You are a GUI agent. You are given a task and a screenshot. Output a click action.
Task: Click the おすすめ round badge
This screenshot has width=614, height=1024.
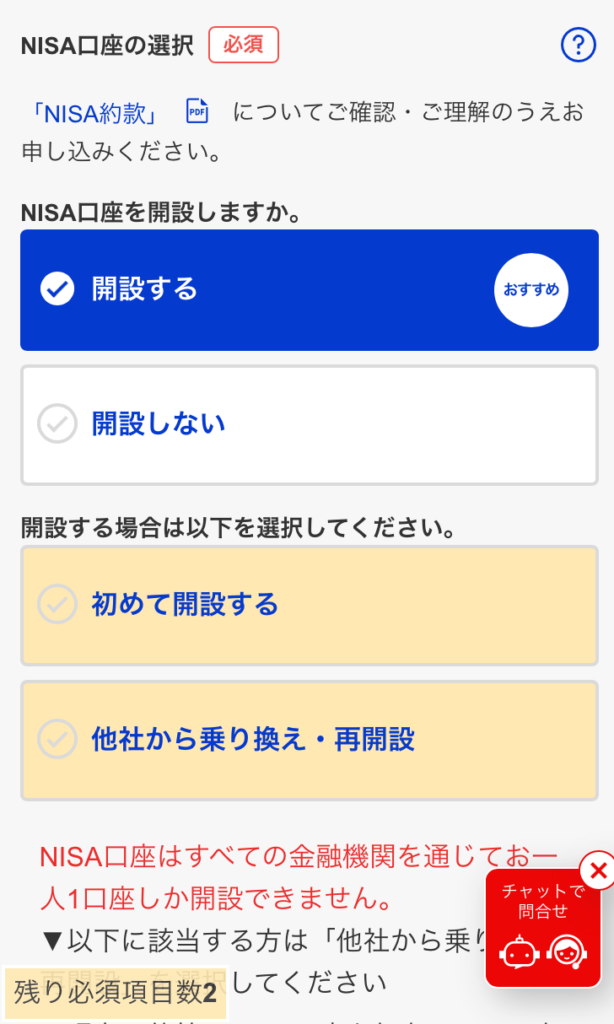coord(531,290)
